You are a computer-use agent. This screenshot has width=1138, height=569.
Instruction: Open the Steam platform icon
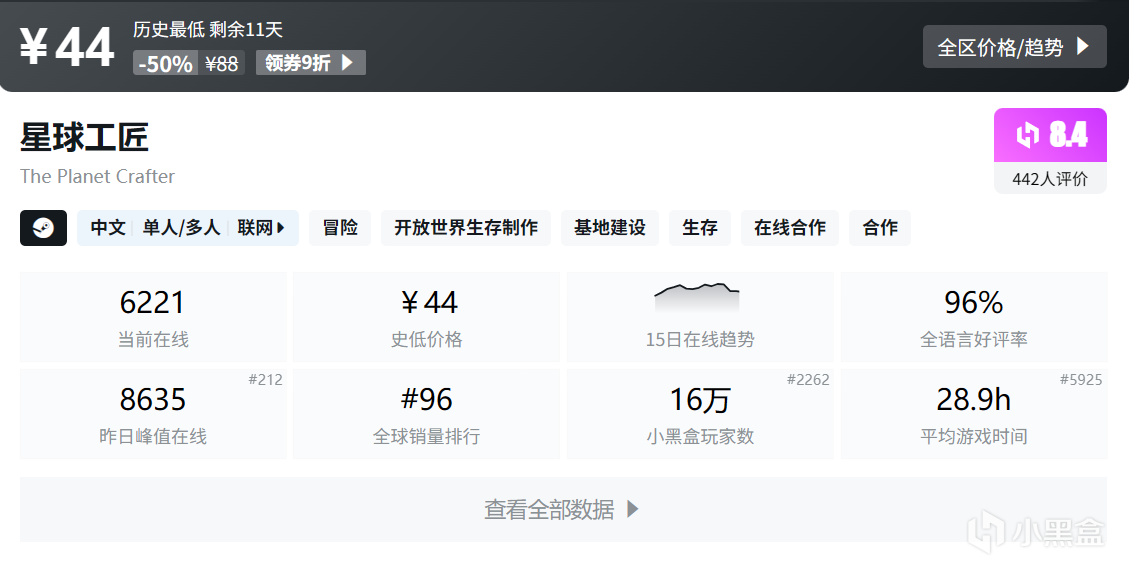tap(44, 228)
